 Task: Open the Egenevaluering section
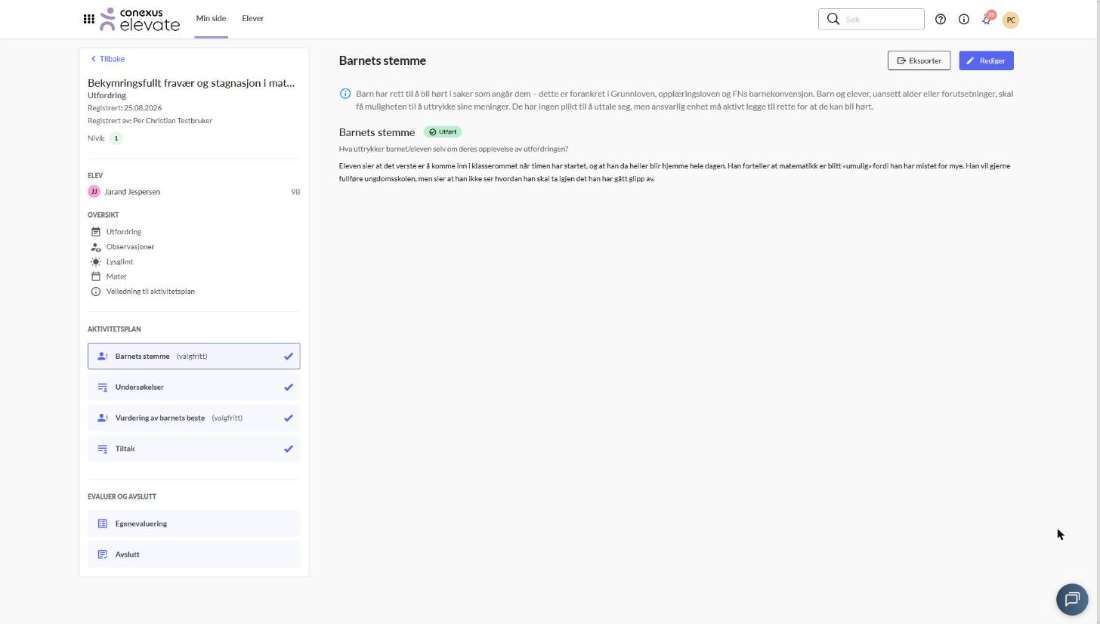point(194,524)
